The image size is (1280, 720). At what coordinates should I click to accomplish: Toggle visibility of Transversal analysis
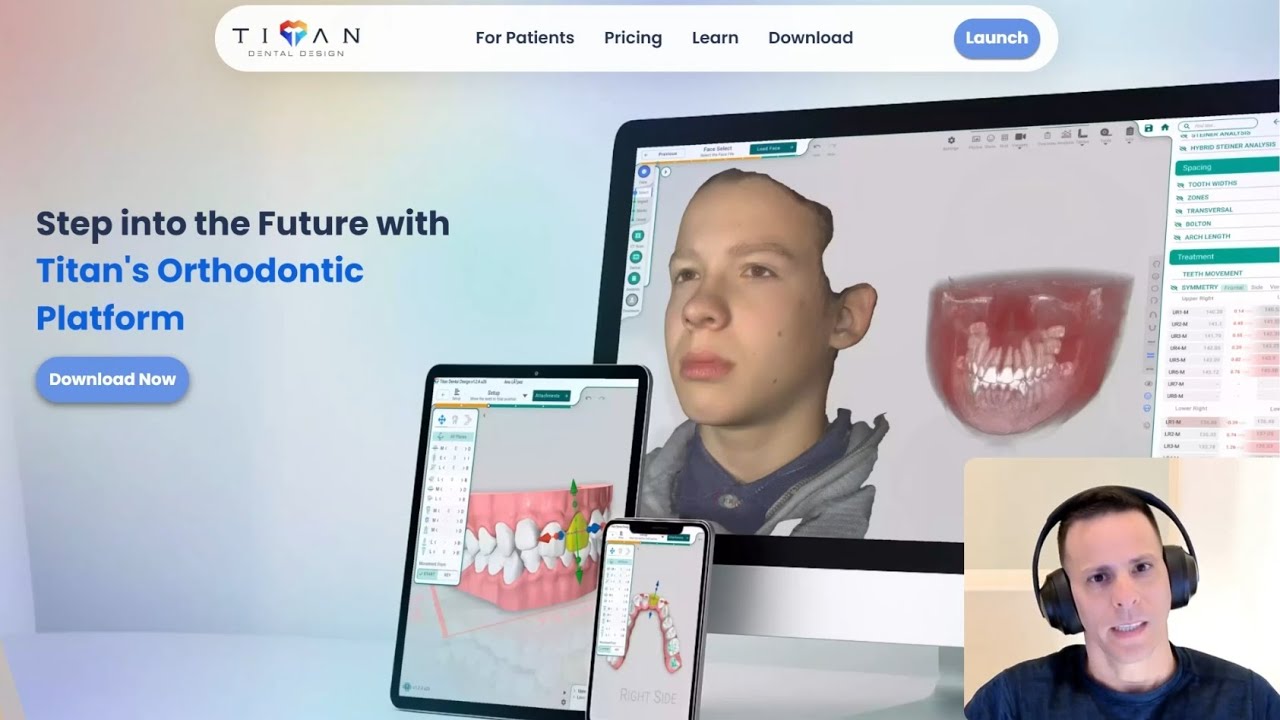1179,211
